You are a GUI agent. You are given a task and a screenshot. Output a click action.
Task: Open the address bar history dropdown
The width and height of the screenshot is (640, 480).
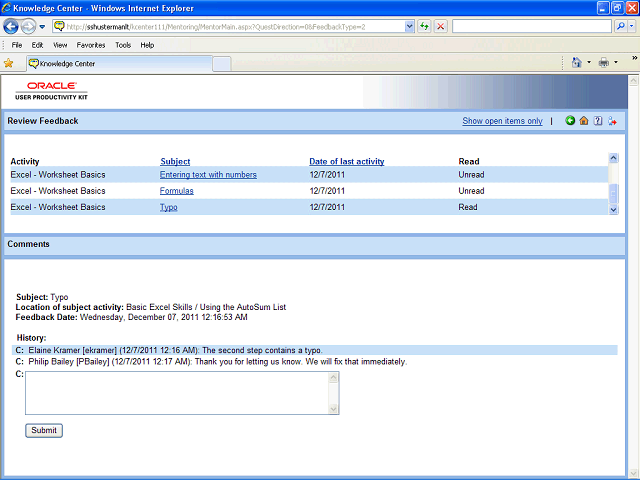click(x=409, y=27)
